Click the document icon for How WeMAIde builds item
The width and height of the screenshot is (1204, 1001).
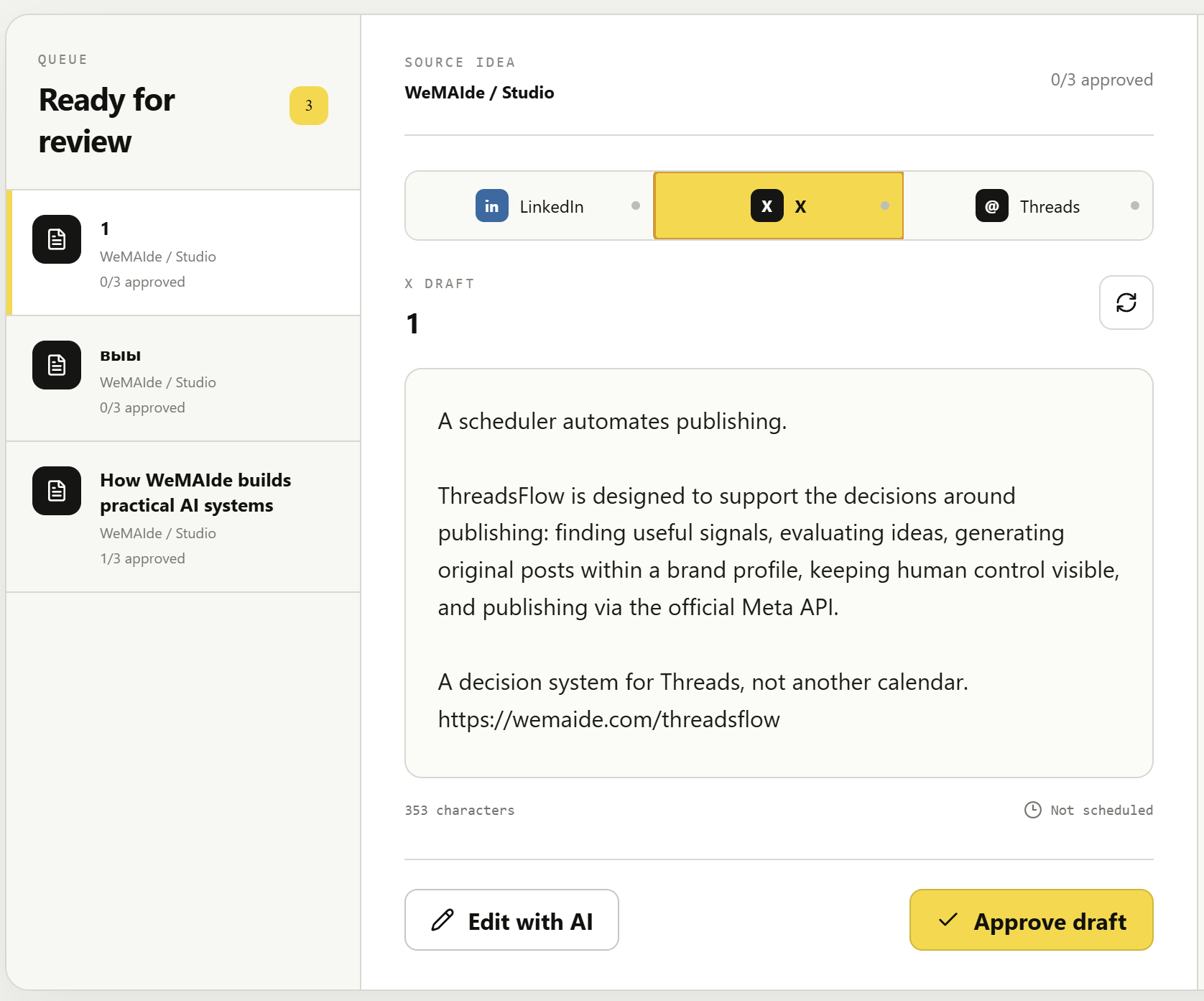click(57, 491)
